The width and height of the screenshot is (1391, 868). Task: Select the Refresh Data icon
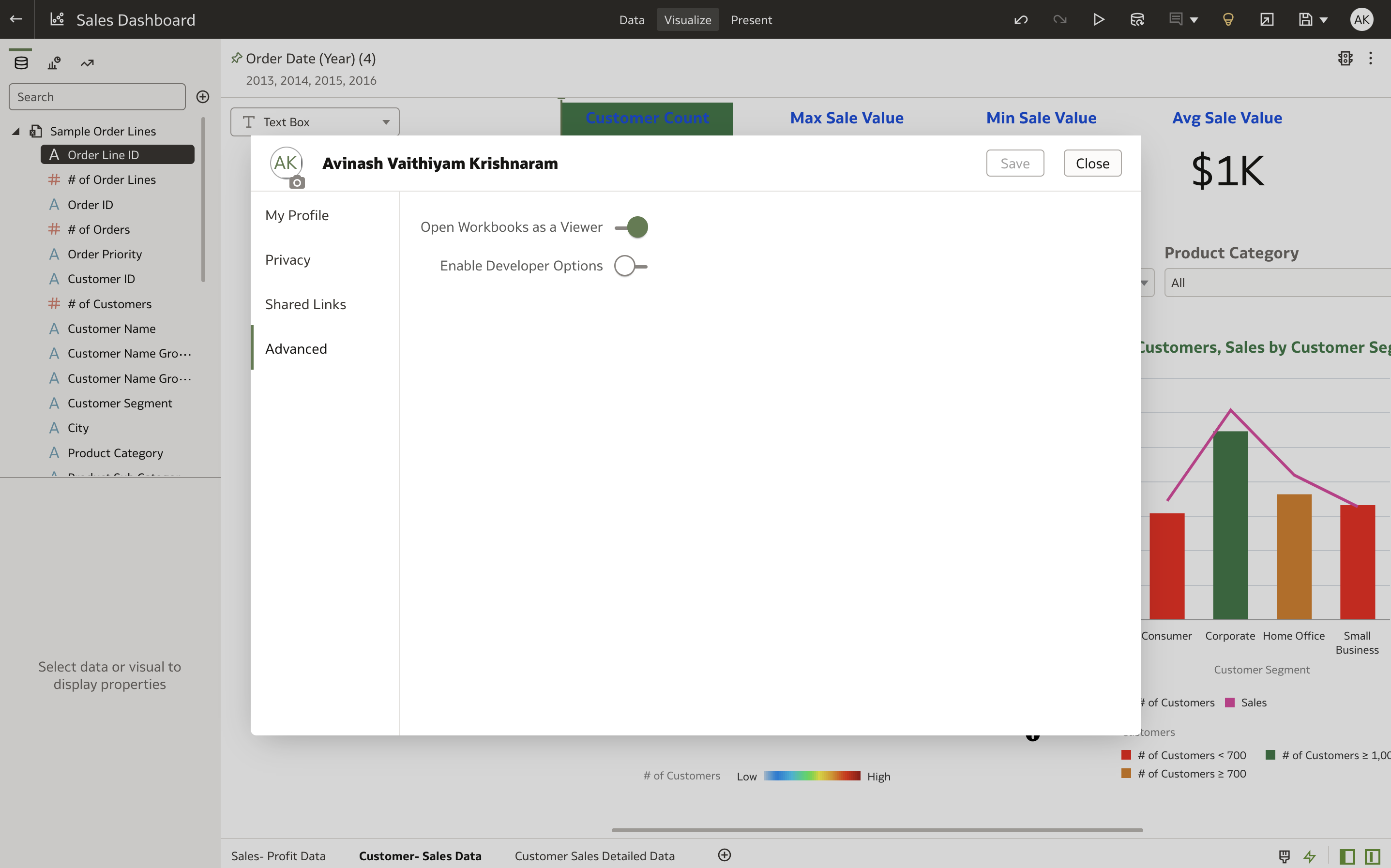[1137, 19]
